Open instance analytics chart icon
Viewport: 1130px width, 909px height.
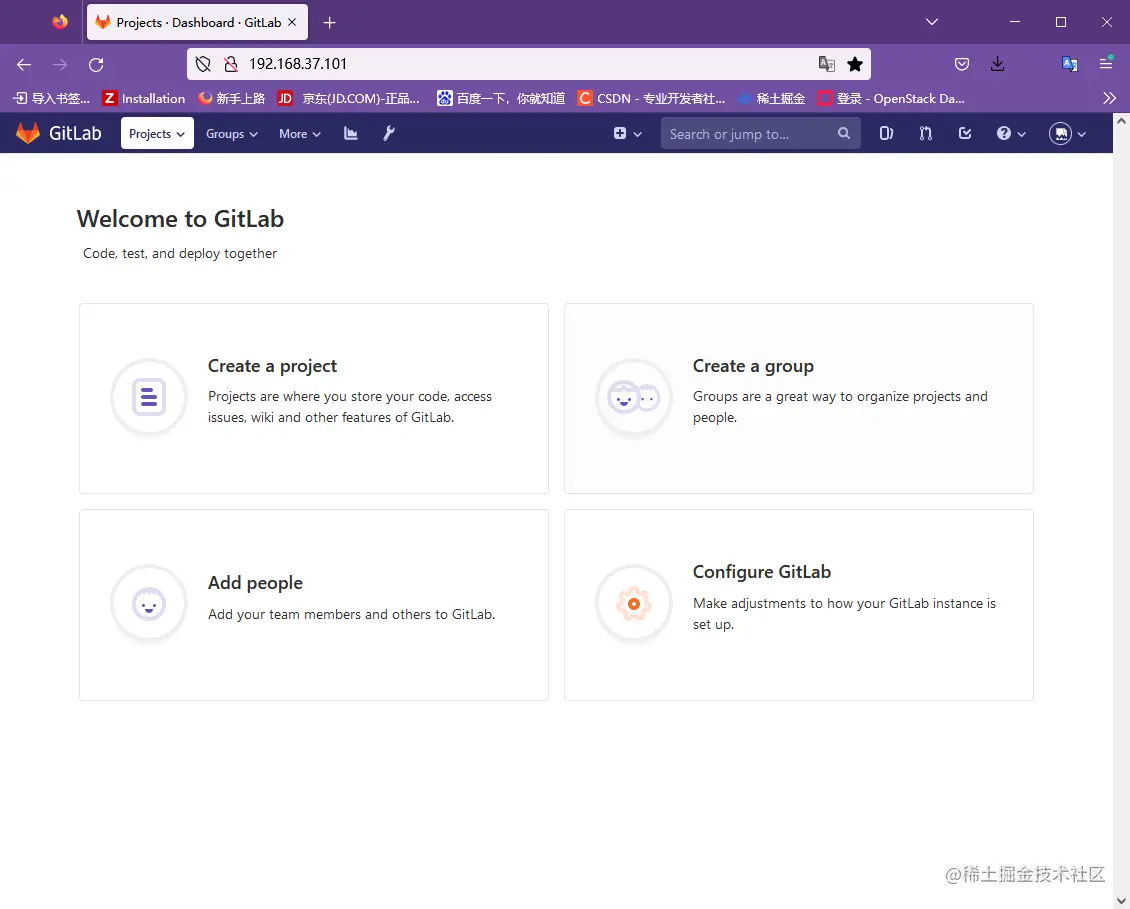click(351, 133)
